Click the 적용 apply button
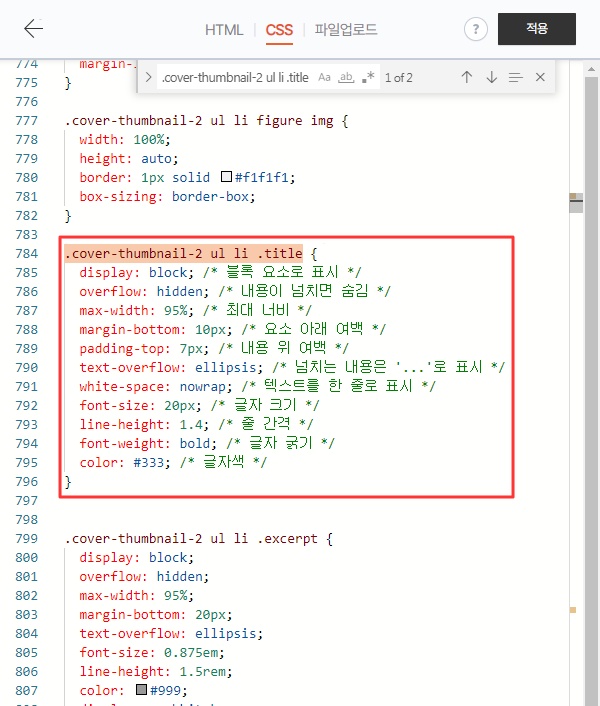The width and height of the screenshot is (600, 706). click(537, 29)
